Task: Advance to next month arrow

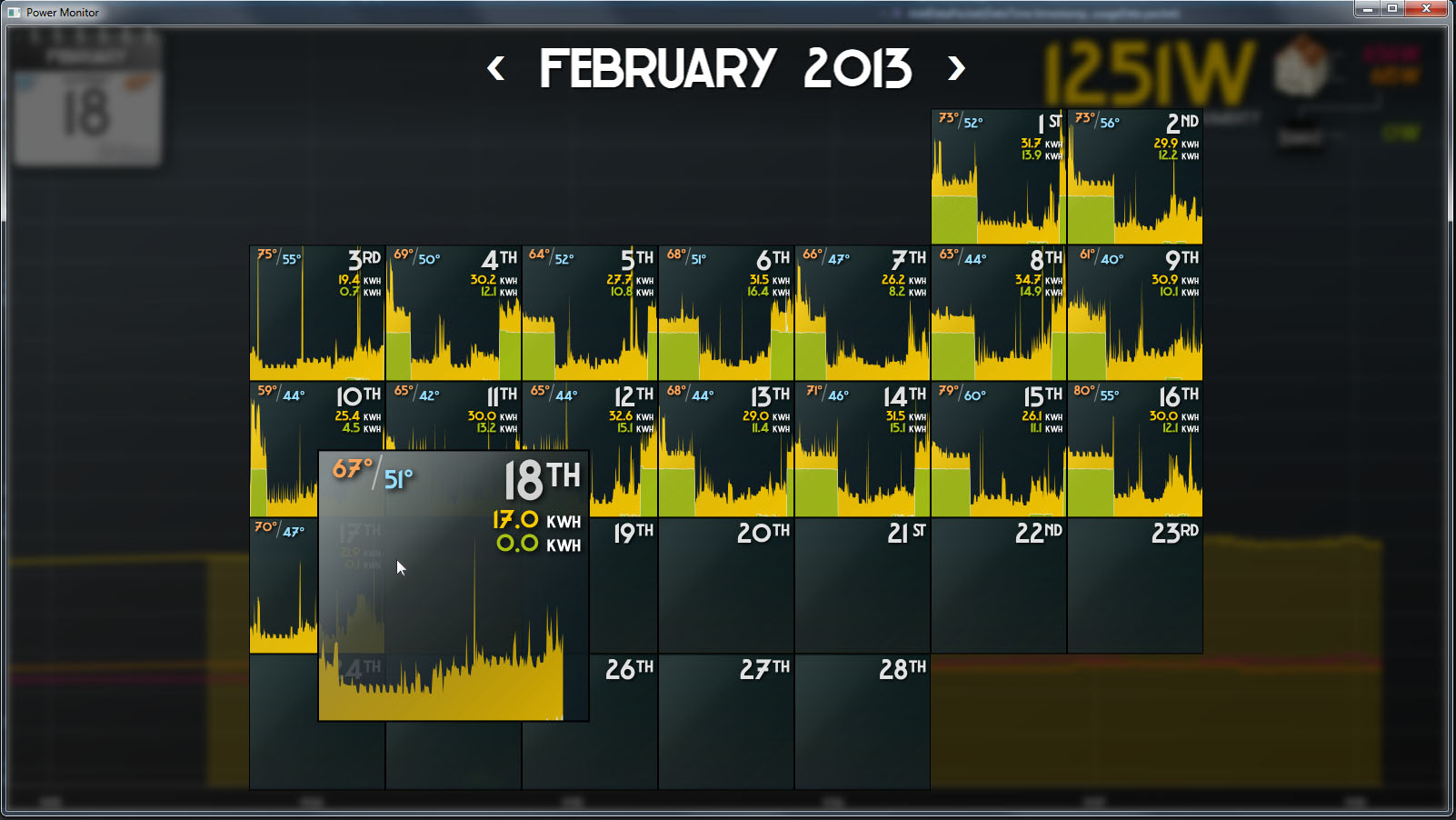Action: pyautogui.click(x=955, y=68)
